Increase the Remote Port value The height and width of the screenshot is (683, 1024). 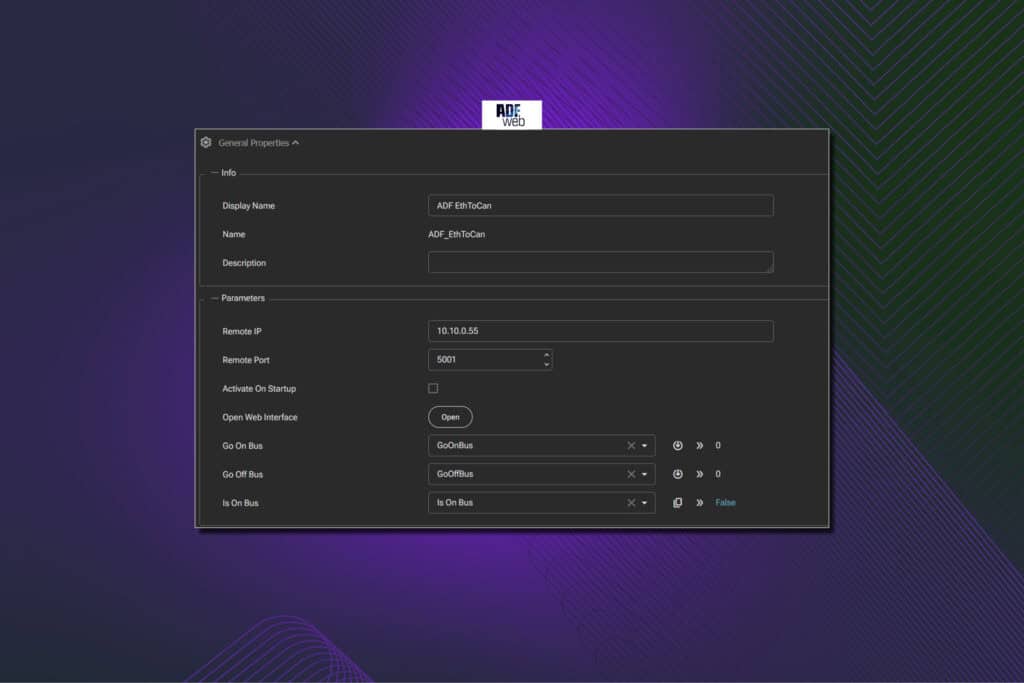coord(547,355)
